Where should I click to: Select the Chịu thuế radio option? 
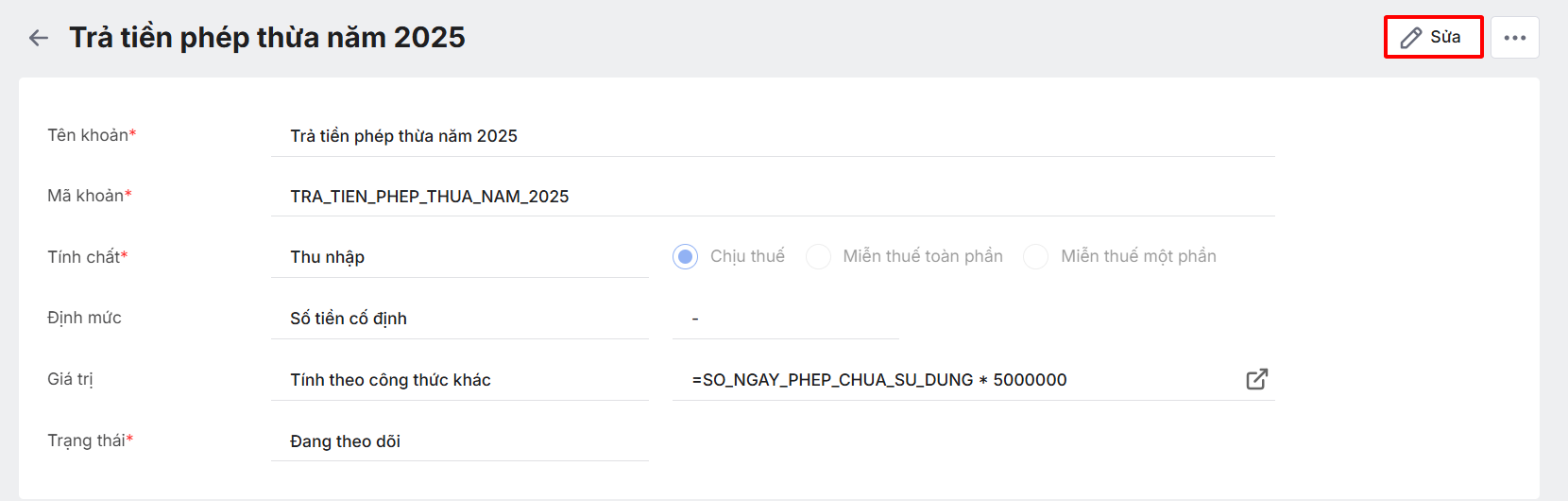(686, 256)
